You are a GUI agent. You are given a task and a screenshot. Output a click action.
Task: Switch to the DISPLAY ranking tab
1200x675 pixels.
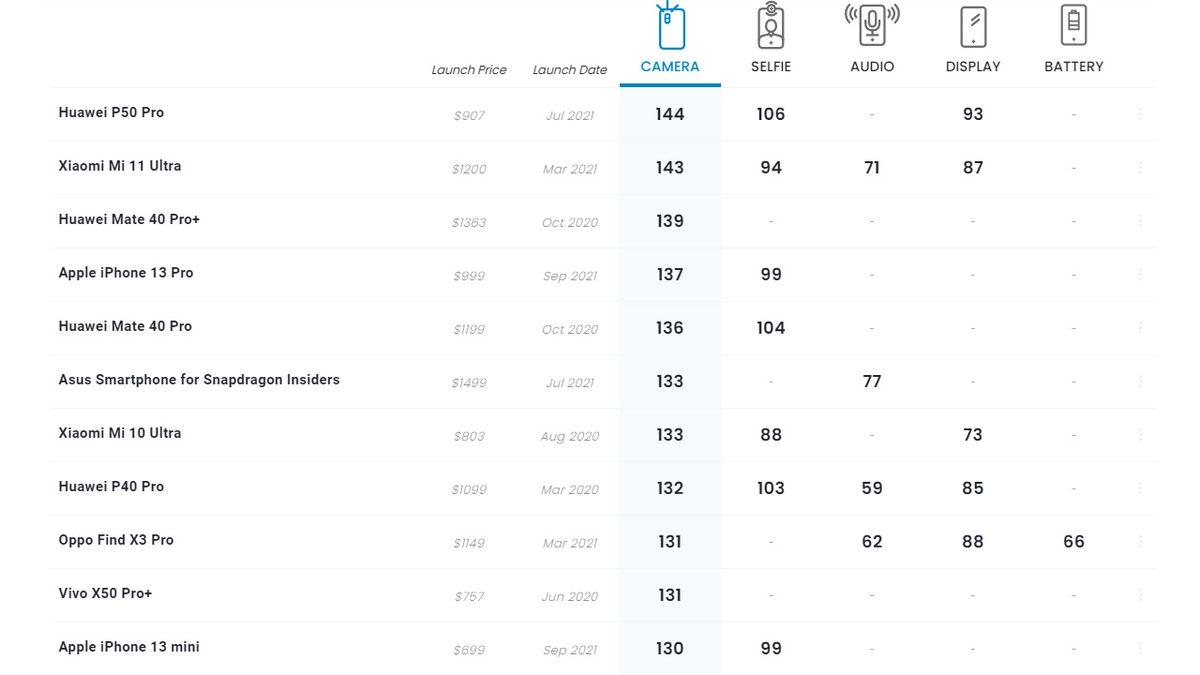coord(973,67)
